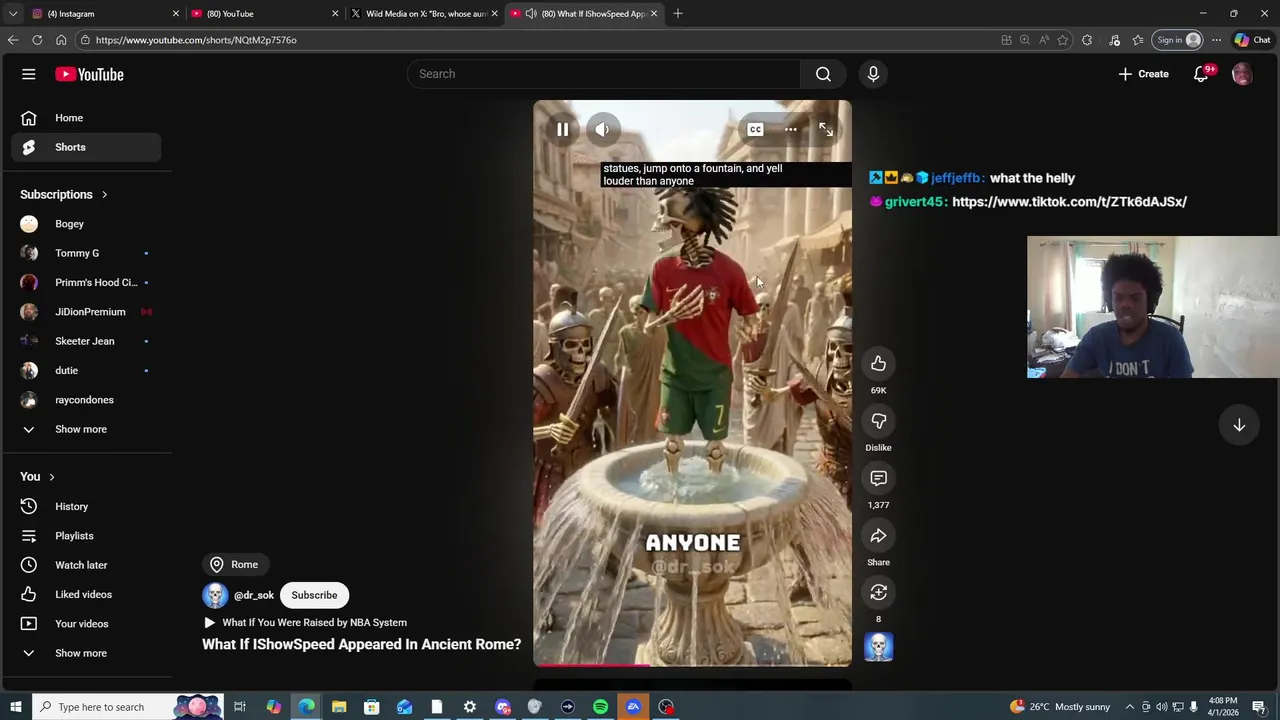1280x720 pixels.
Task: Show hidden system tray icons
Action: click(1130, 707)
